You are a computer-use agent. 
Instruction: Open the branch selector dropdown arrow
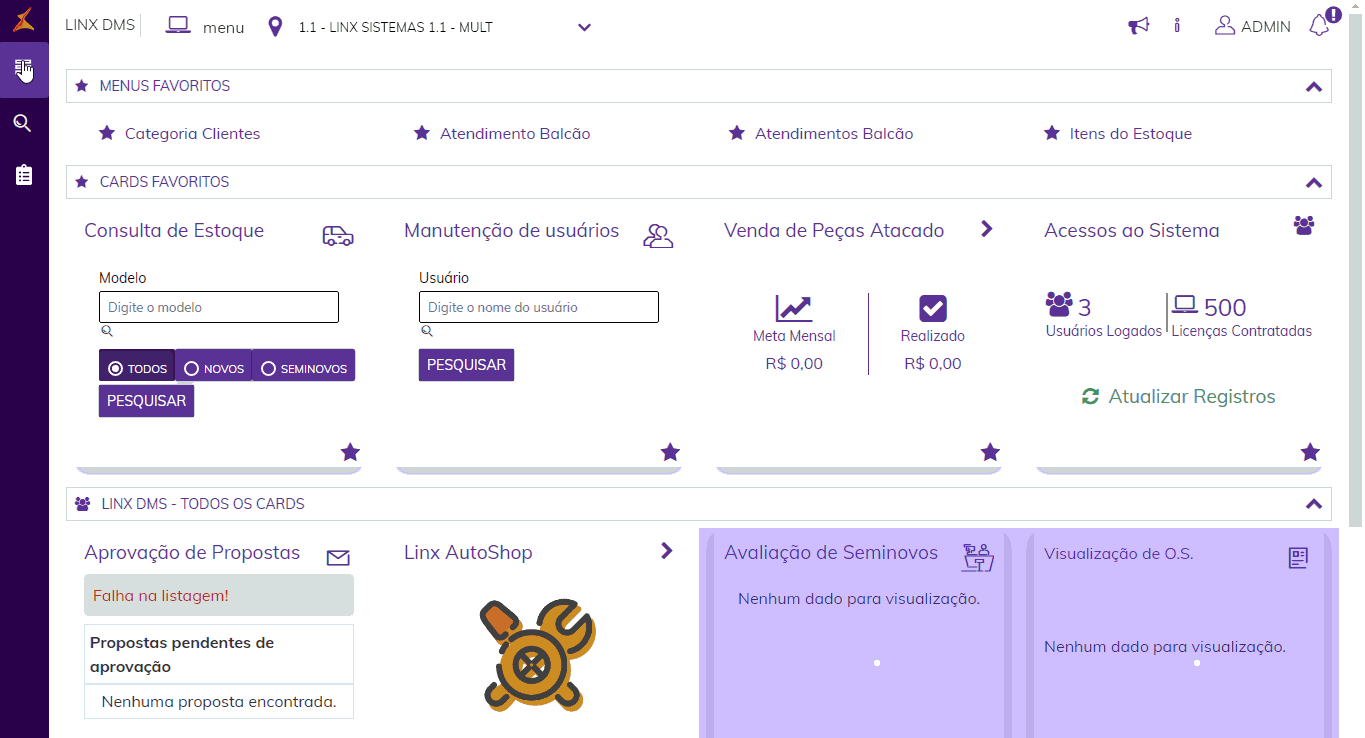[x=585, y=27]
